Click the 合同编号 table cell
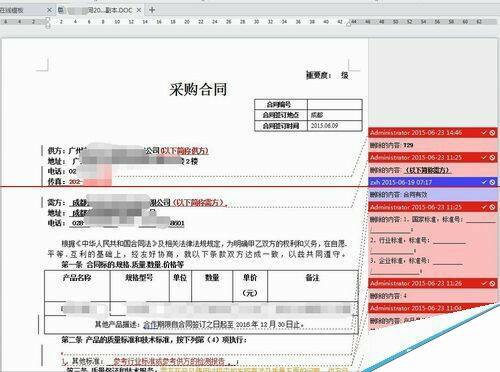The height and width of the screenshot is (372, 500). click(x=281, y=104)
